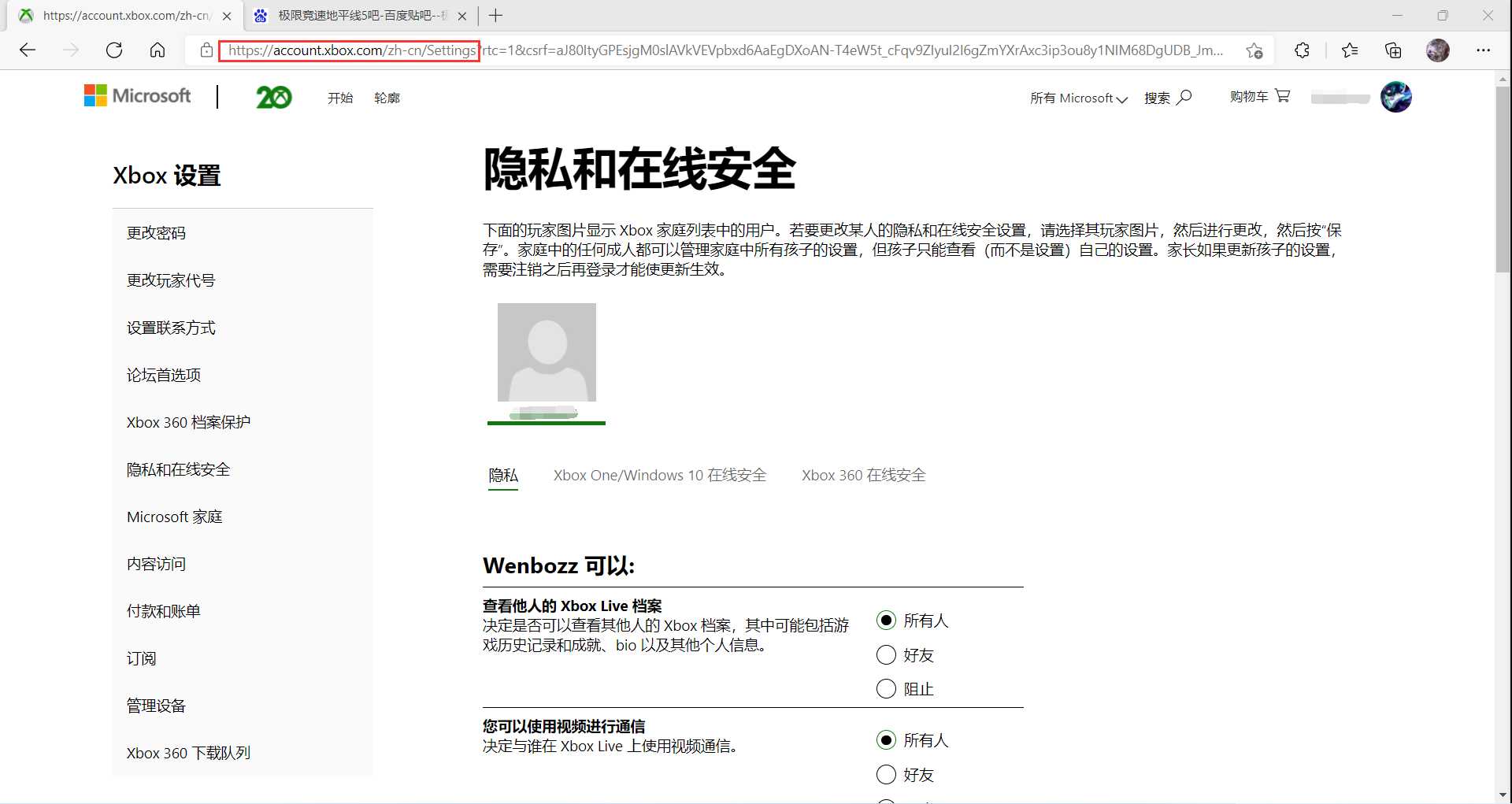1512x804 pixels.
Task: Expand the 所有 Microsoft dropdown
Action: tap(1079, 98)
